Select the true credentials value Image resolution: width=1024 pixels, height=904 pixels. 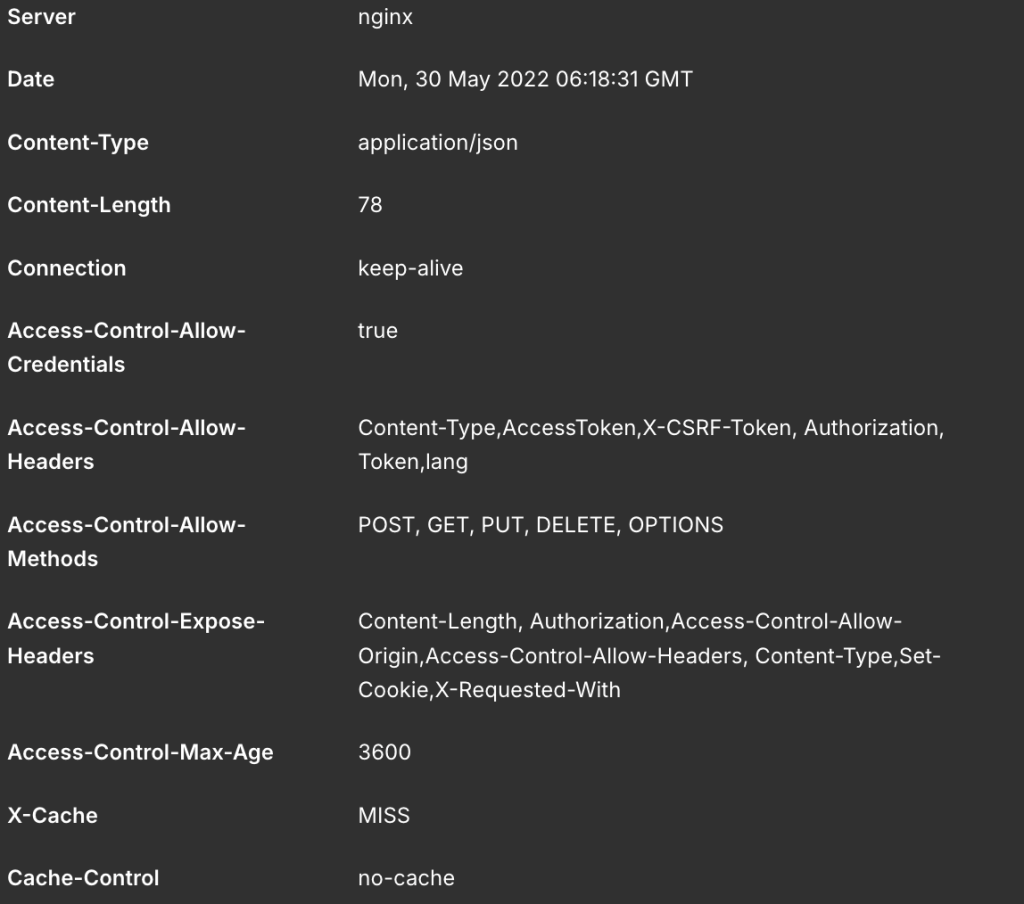click(377, 330)
